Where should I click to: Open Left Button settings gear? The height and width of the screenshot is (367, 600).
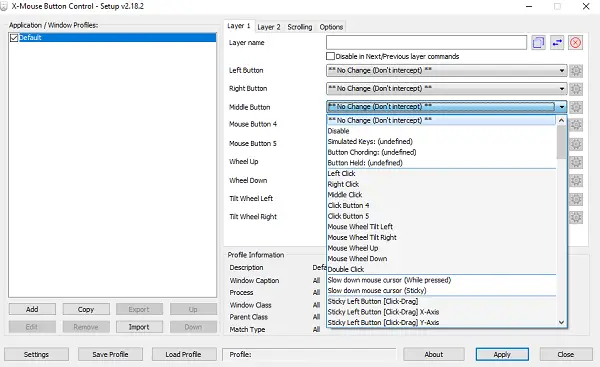click(x=576, y=71)
